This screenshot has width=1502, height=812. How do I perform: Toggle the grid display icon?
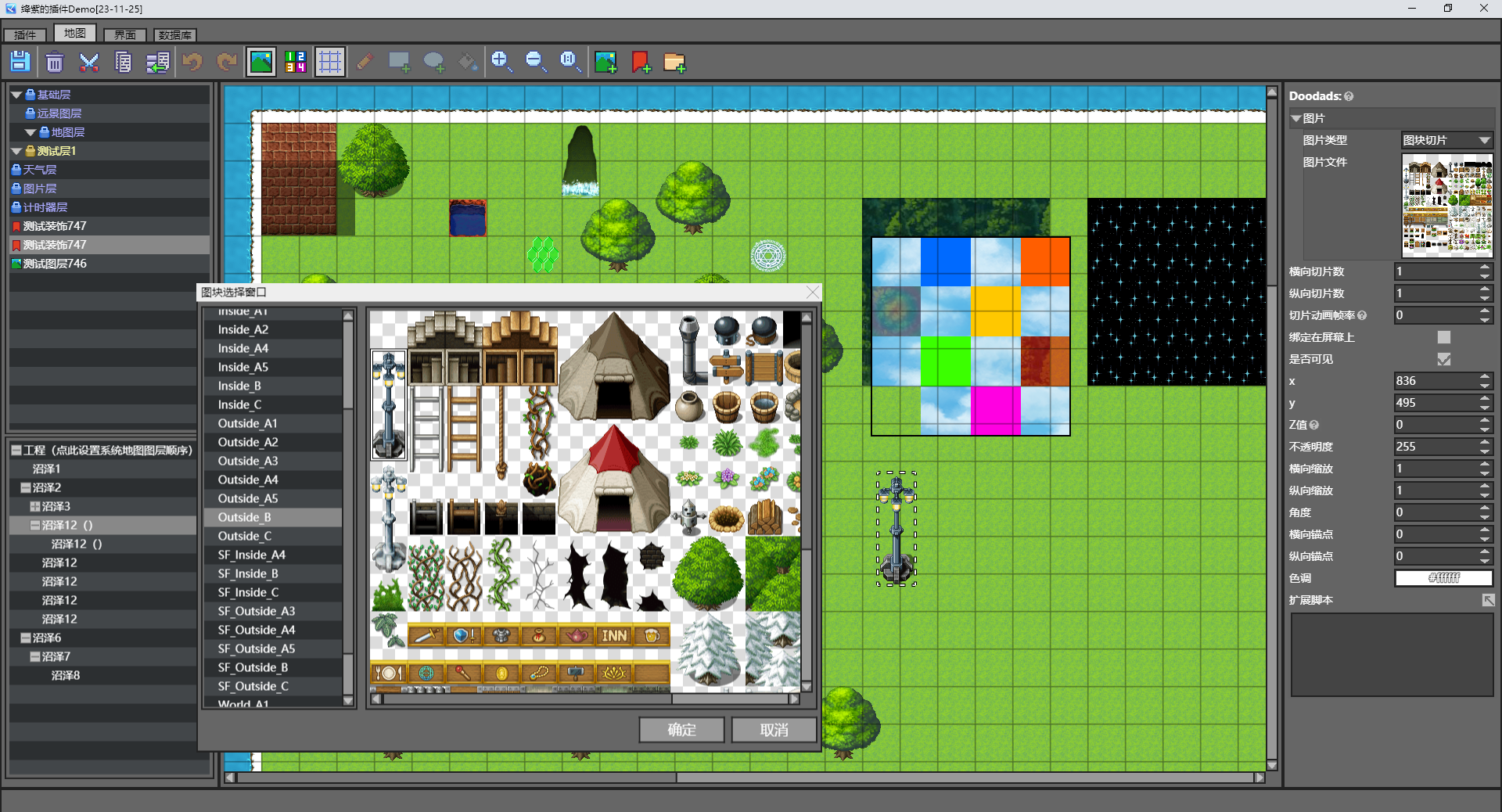click(330, 62)
